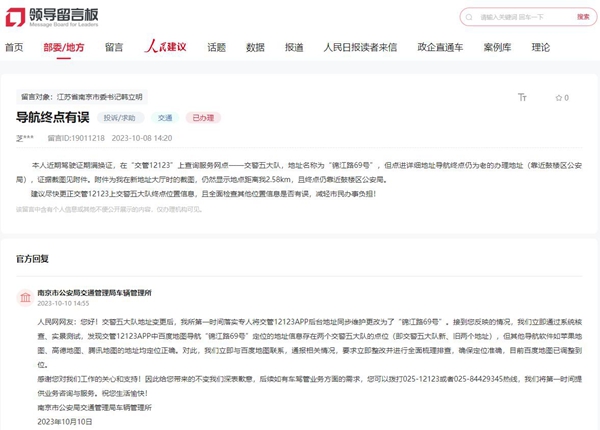This screenshot has height=430, width=600.
Task: Click the message paragraph starting 建议尽快更正
Action: 204,194
